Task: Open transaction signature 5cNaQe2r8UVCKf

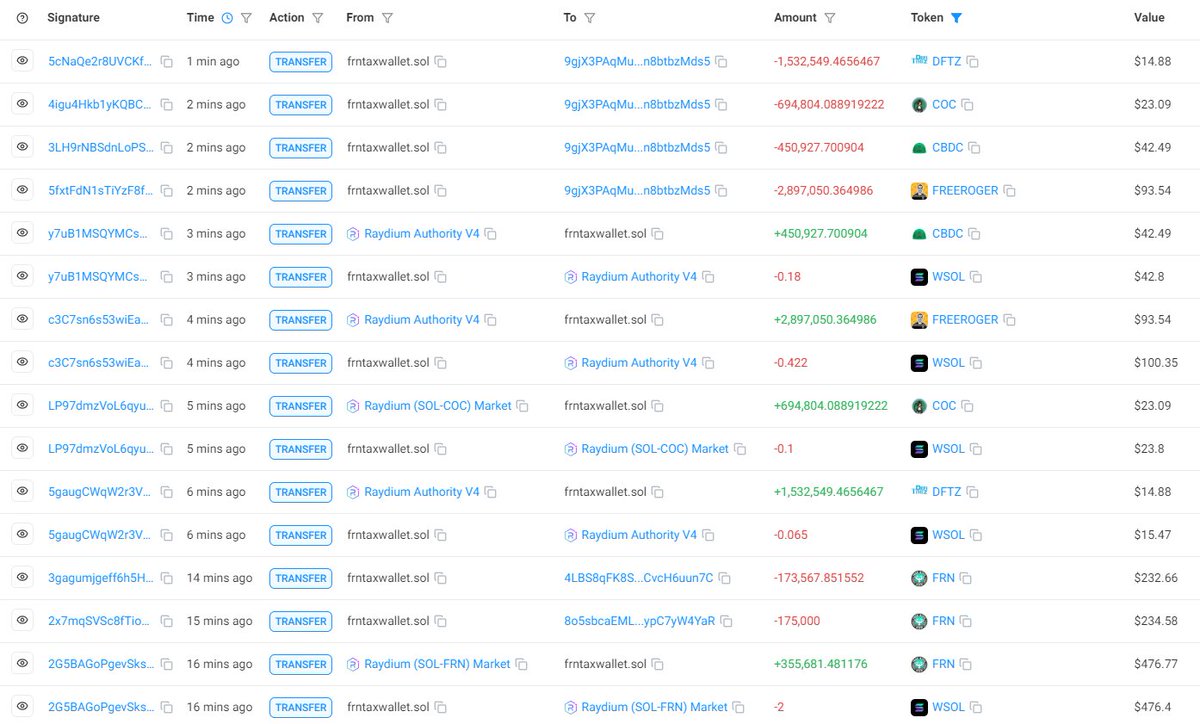Action: point(100,62)
